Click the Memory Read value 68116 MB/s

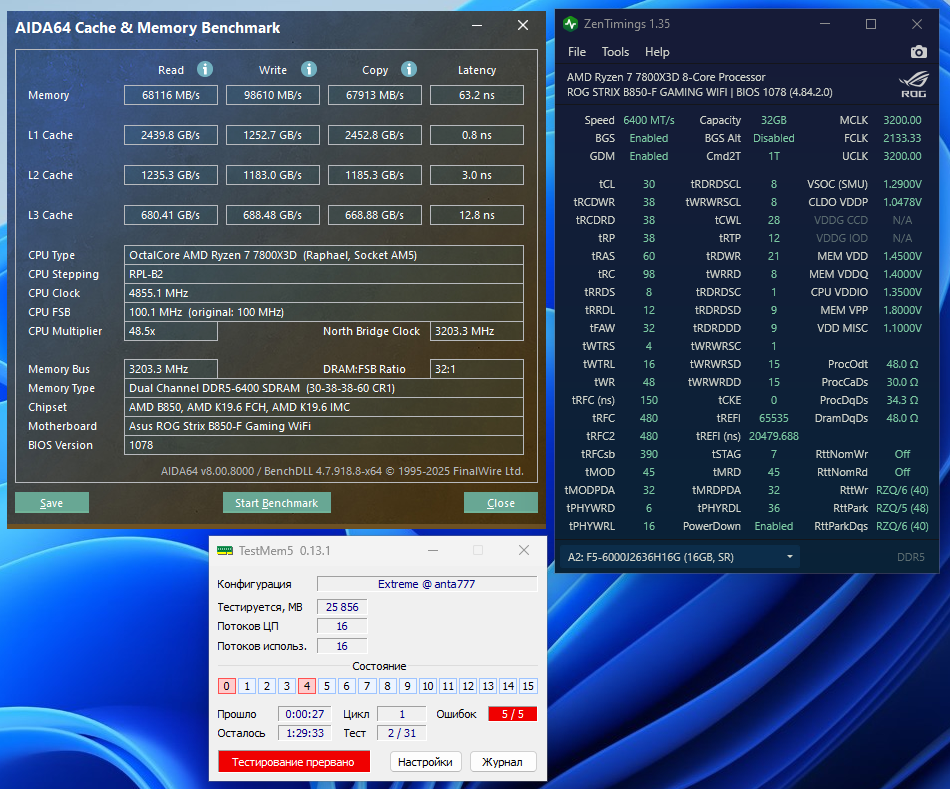[x=171, y=95]
